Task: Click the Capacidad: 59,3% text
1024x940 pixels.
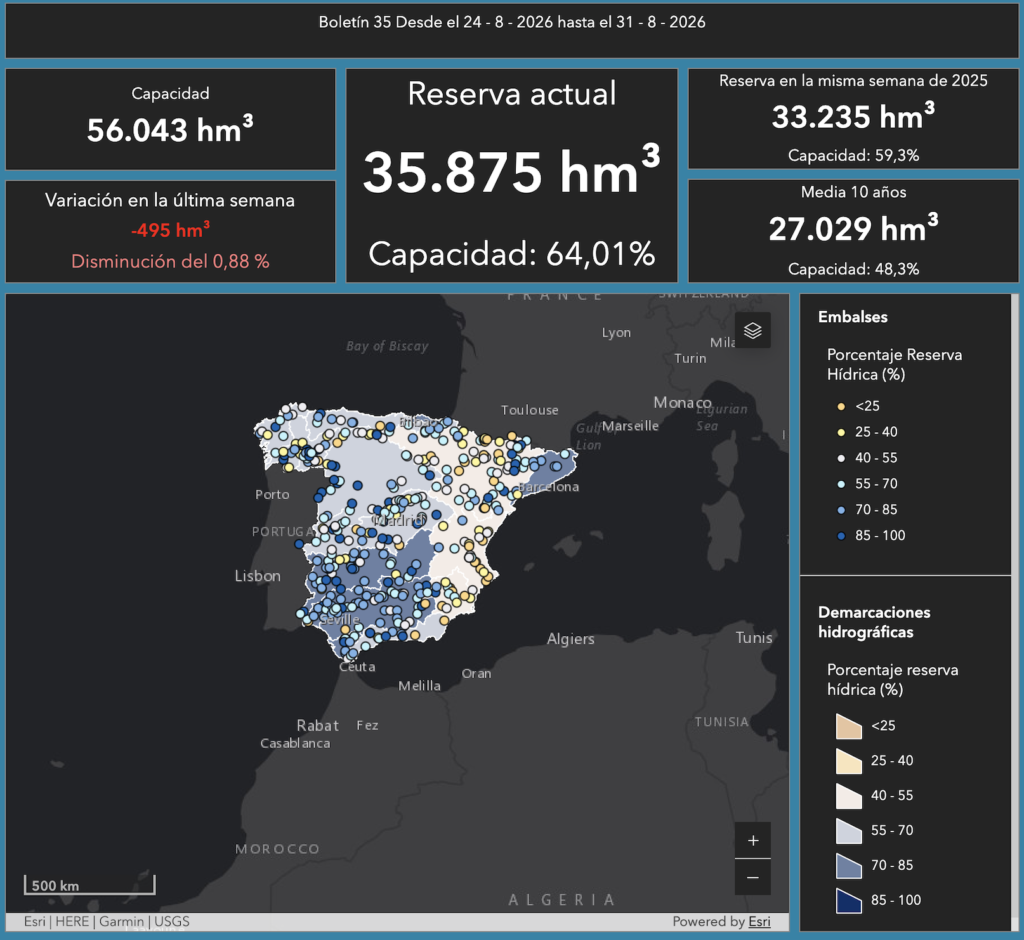Action: (x=853, y=155)
